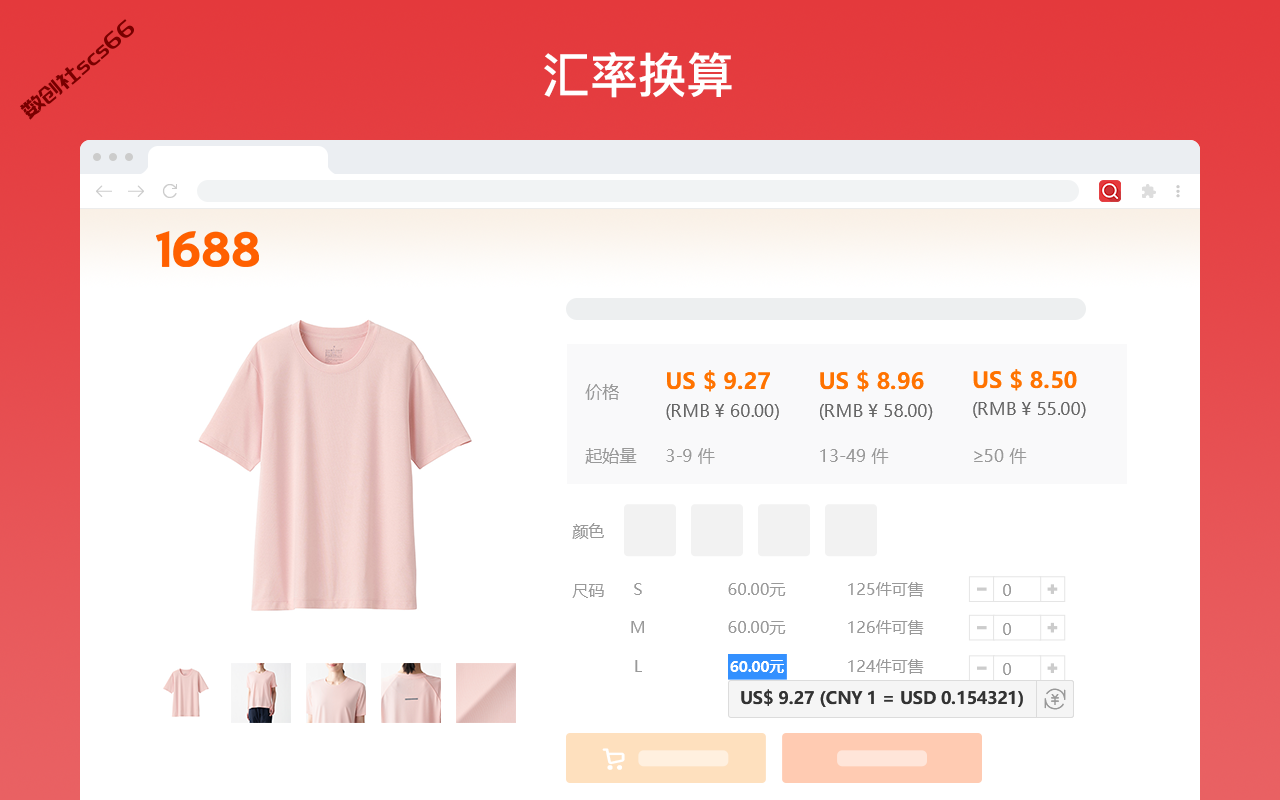Decrease quantity for size L
The width and height of the screenshot is (1280, 800).
click(982, 667)
